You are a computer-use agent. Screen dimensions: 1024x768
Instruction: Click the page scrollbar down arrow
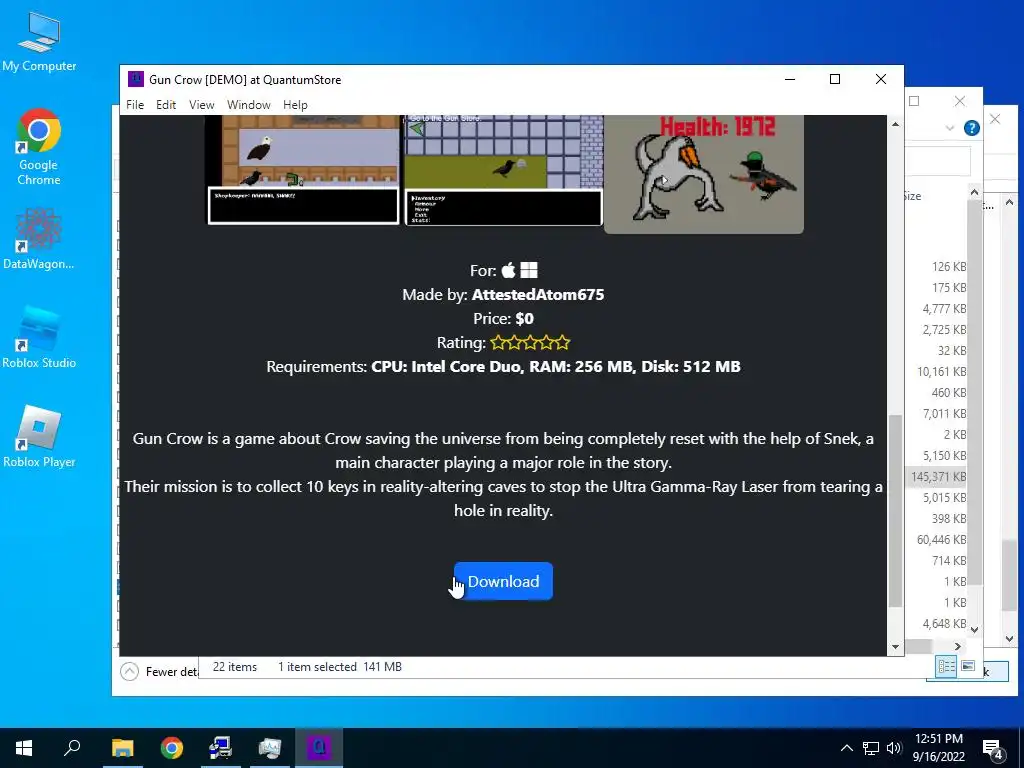[895, 647]
